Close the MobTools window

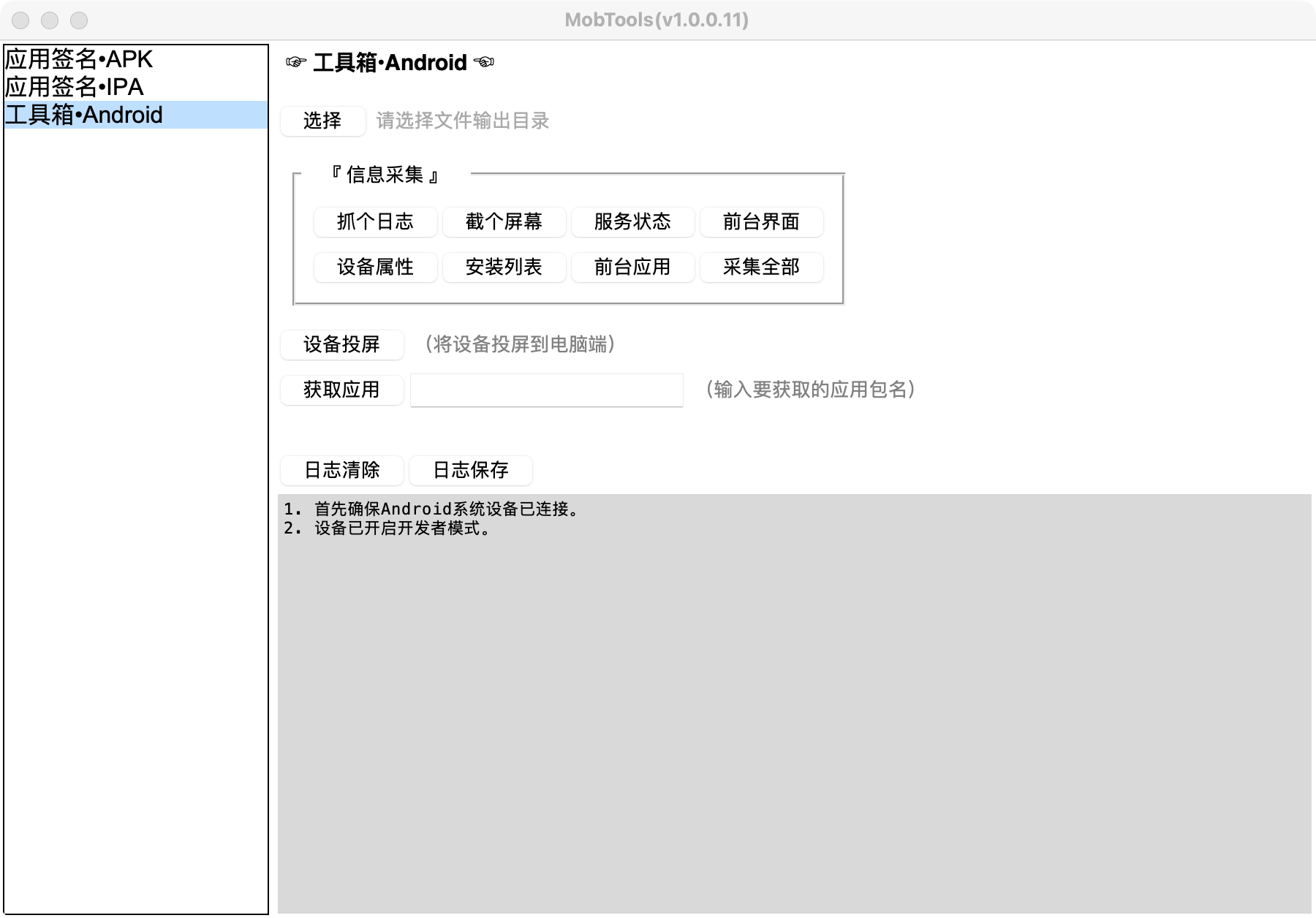click(20, 20)
